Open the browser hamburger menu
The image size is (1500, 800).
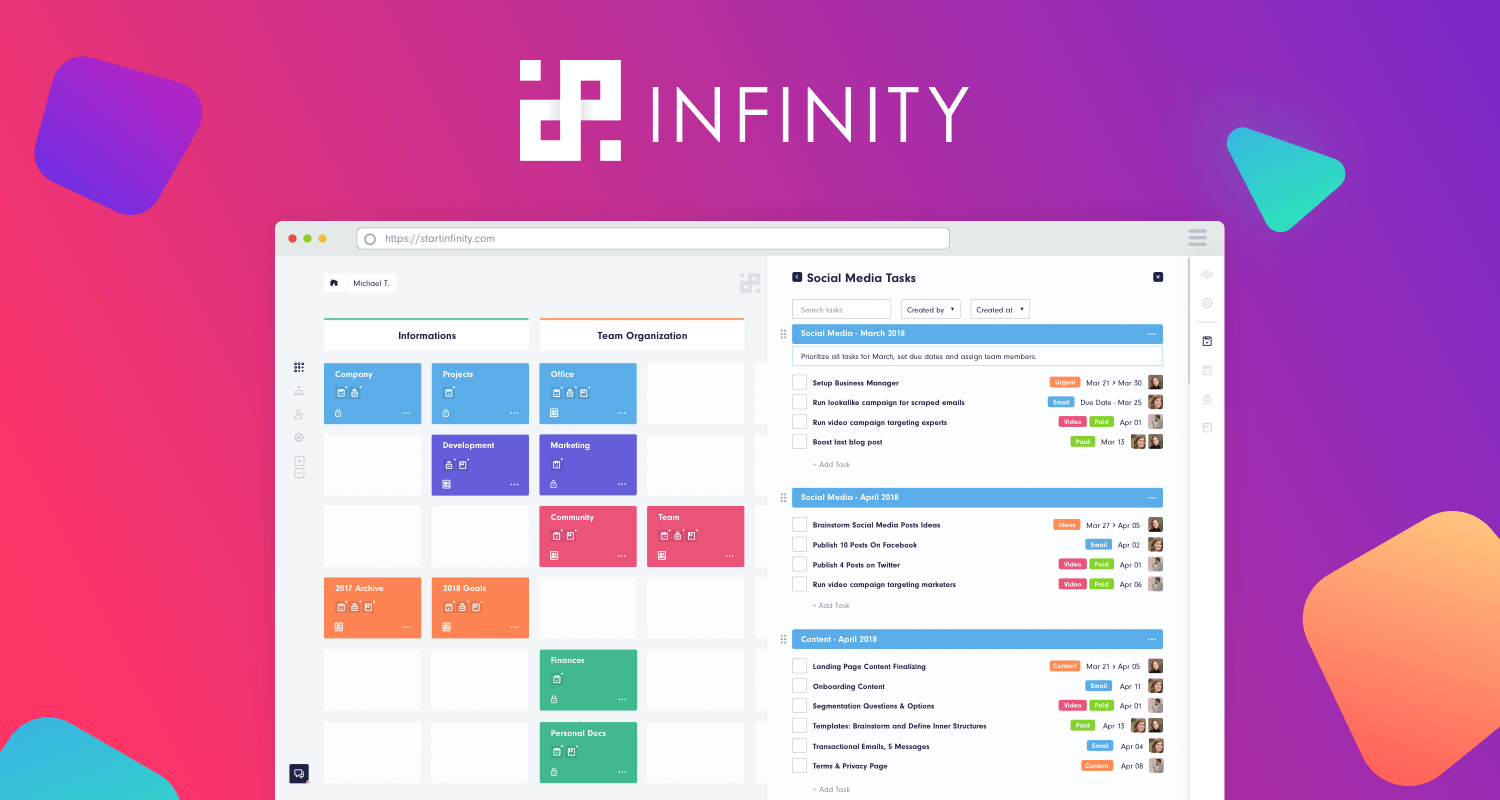(1198, 238)
